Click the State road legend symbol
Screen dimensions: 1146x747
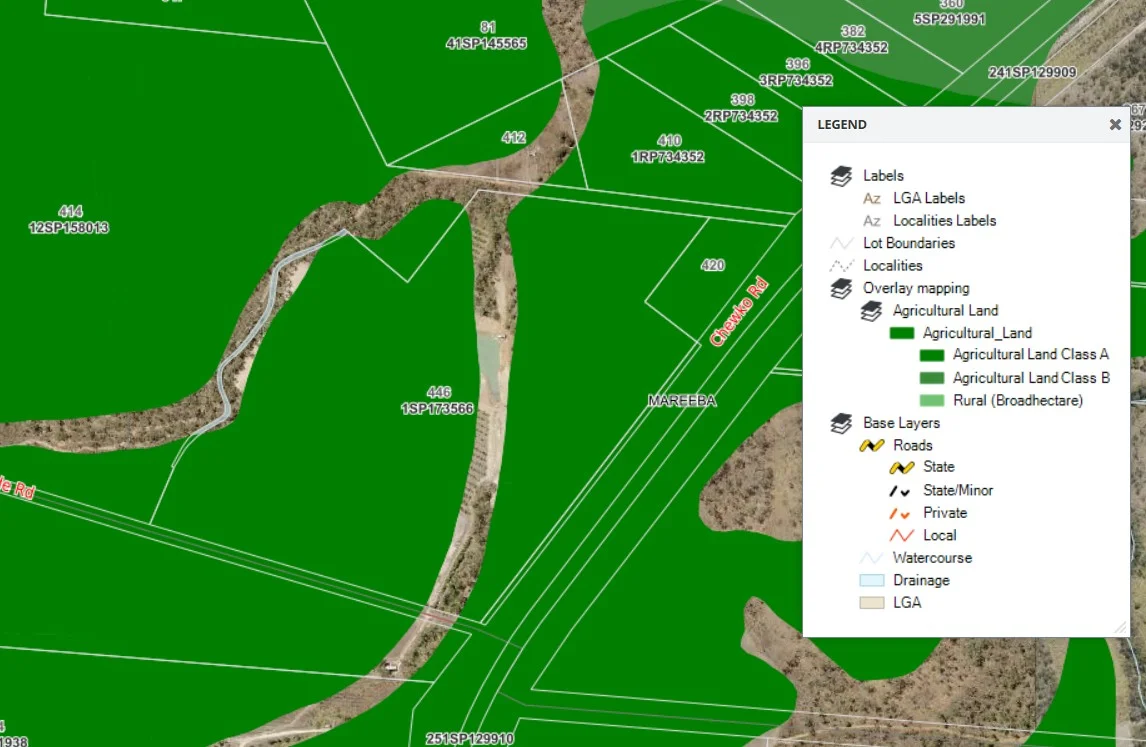[x=902, y=468]
